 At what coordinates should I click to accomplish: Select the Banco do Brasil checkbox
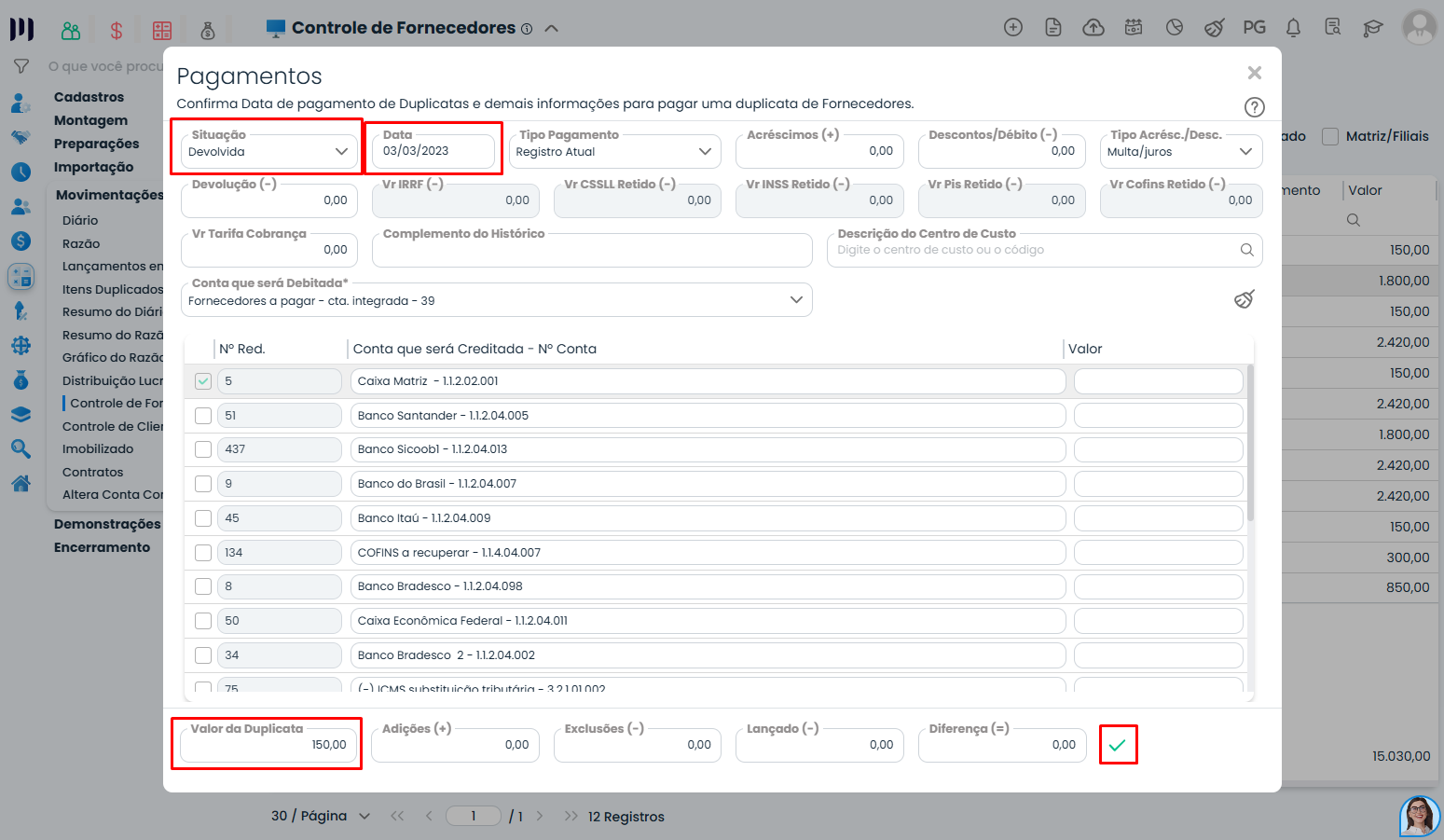[203, 484]
